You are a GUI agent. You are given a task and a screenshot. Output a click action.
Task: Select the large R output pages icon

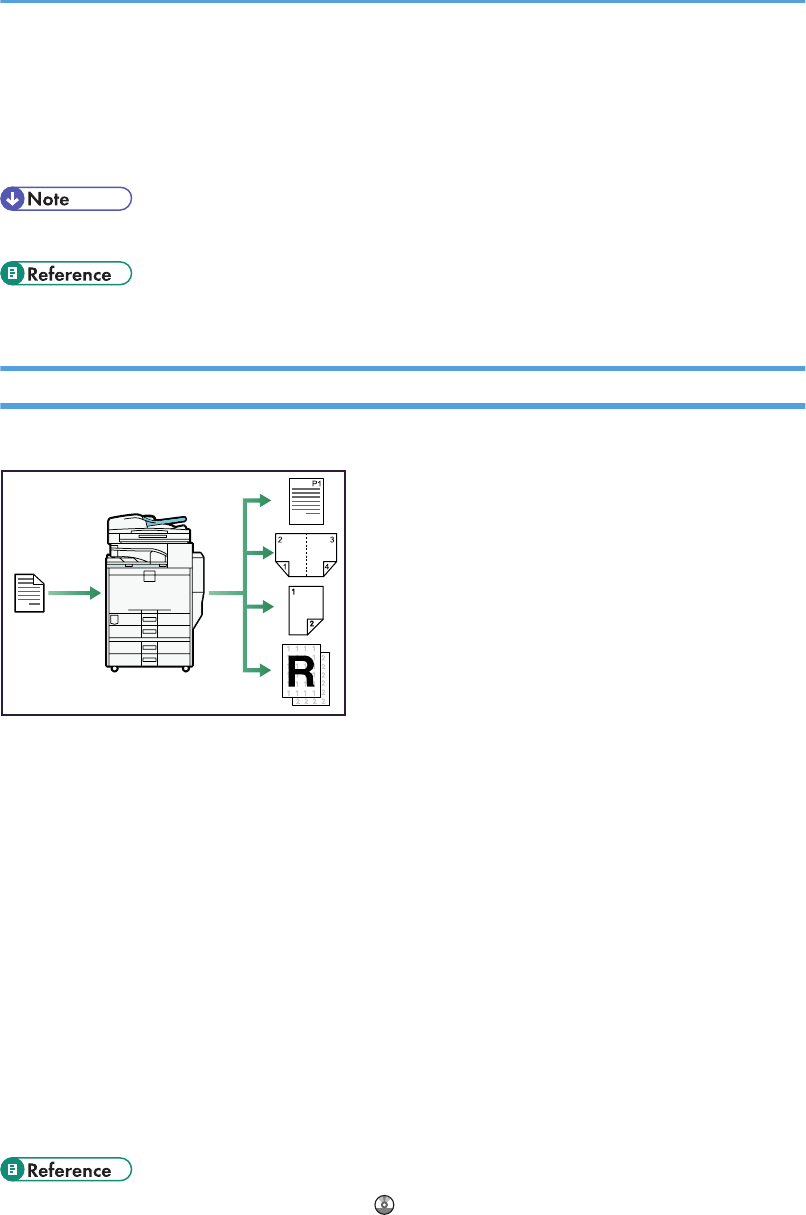click(x=308, y=677)
